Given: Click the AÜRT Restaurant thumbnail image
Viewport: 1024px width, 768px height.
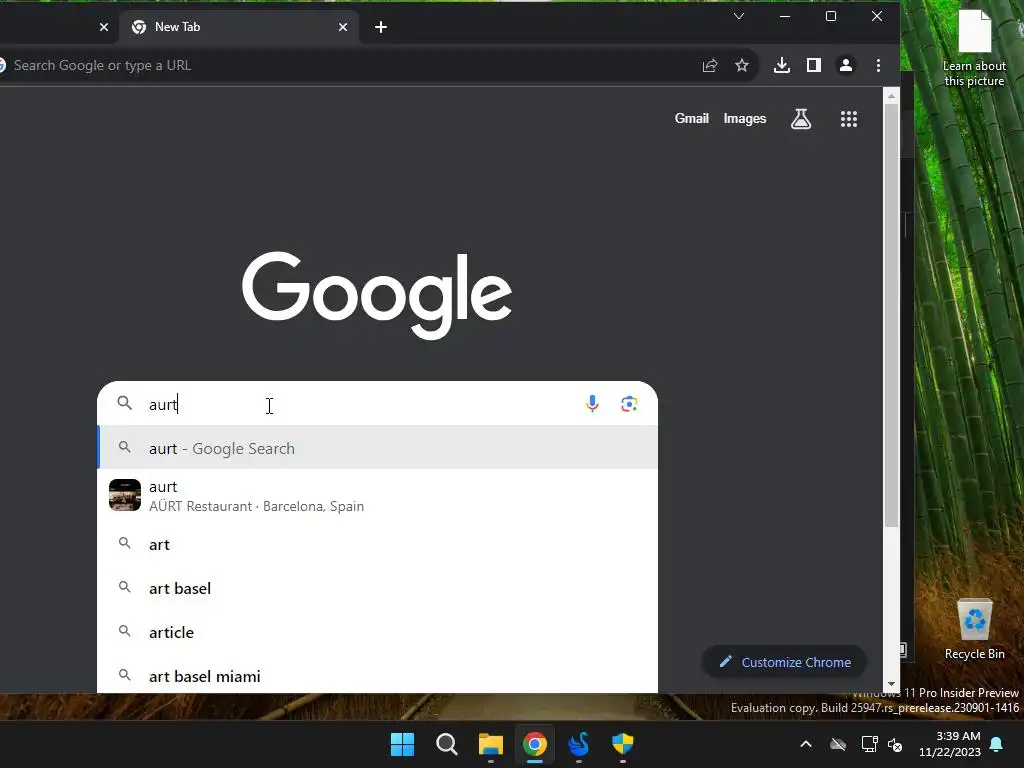Looking at the screenshot, I should click(x=125, y=494).
